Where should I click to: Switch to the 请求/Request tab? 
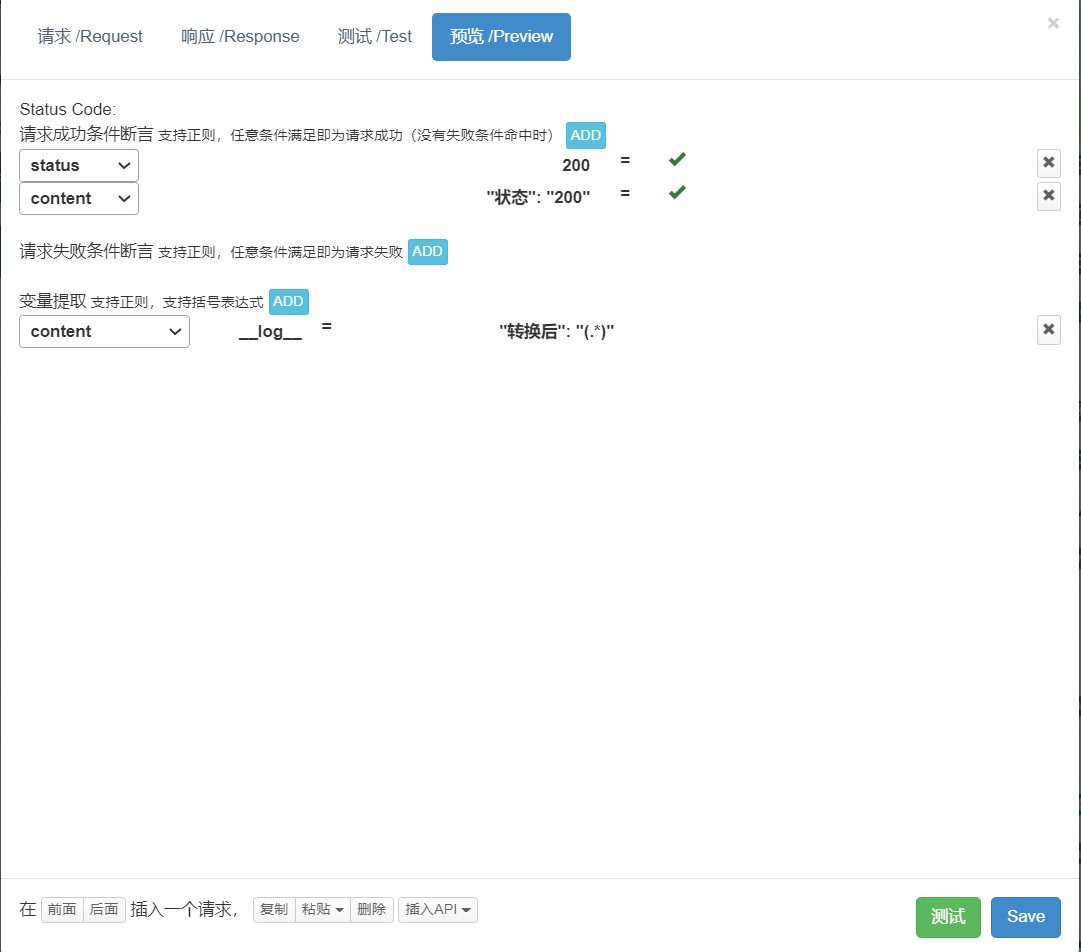(x=89, y=36)
